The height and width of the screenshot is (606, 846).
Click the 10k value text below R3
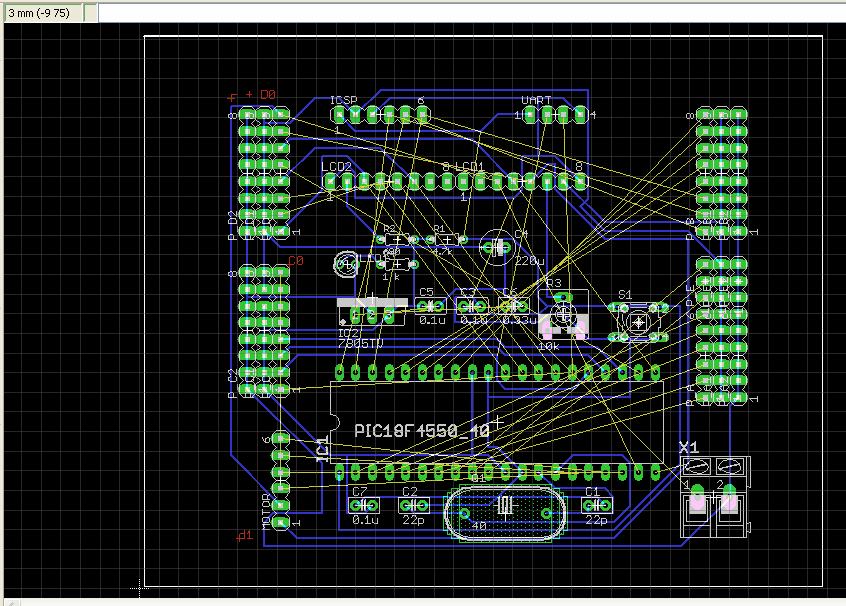tap(549, 346)
